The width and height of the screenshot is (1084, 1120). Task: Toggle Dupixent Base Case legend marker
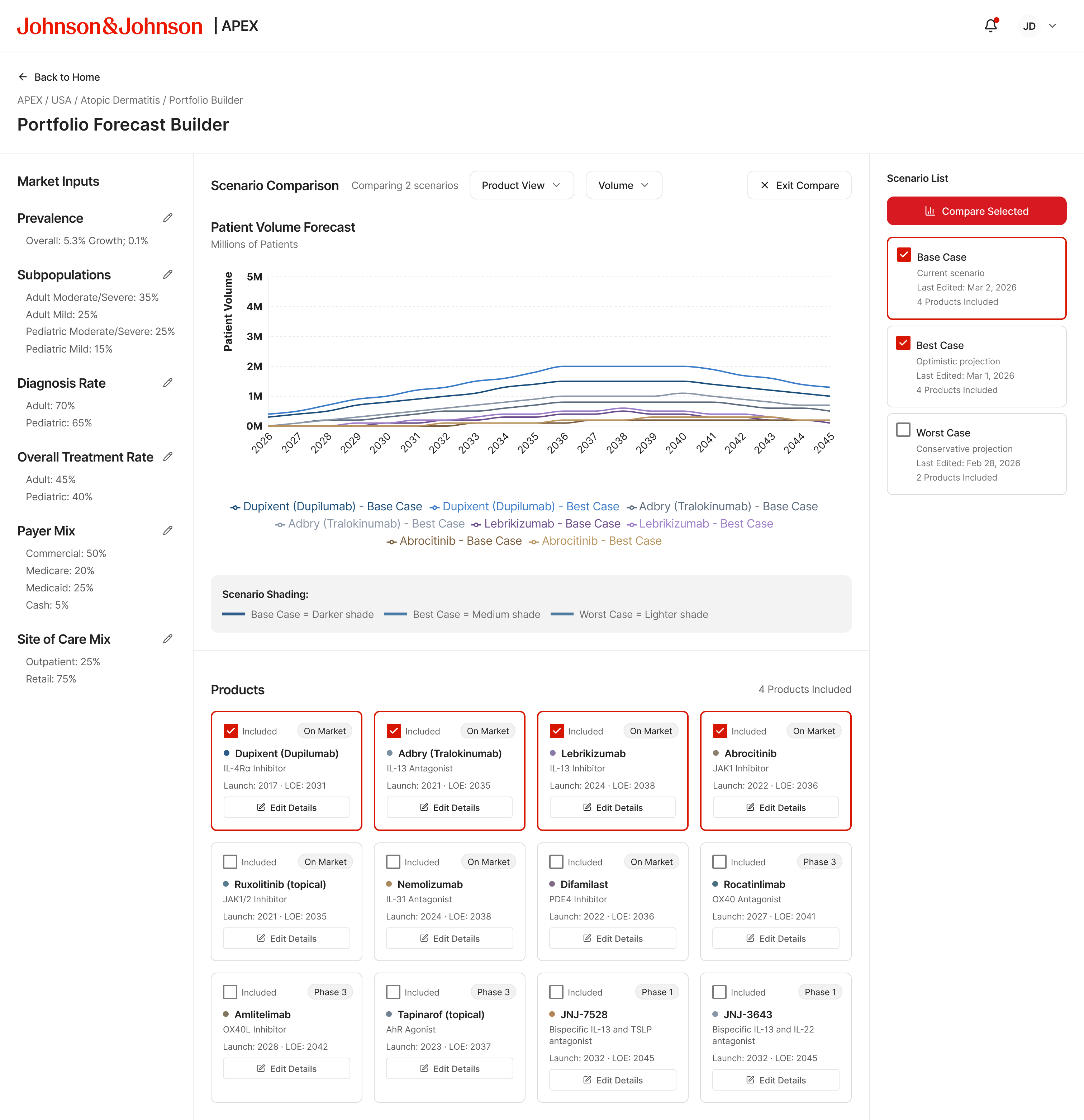click(x=235, y=507)
